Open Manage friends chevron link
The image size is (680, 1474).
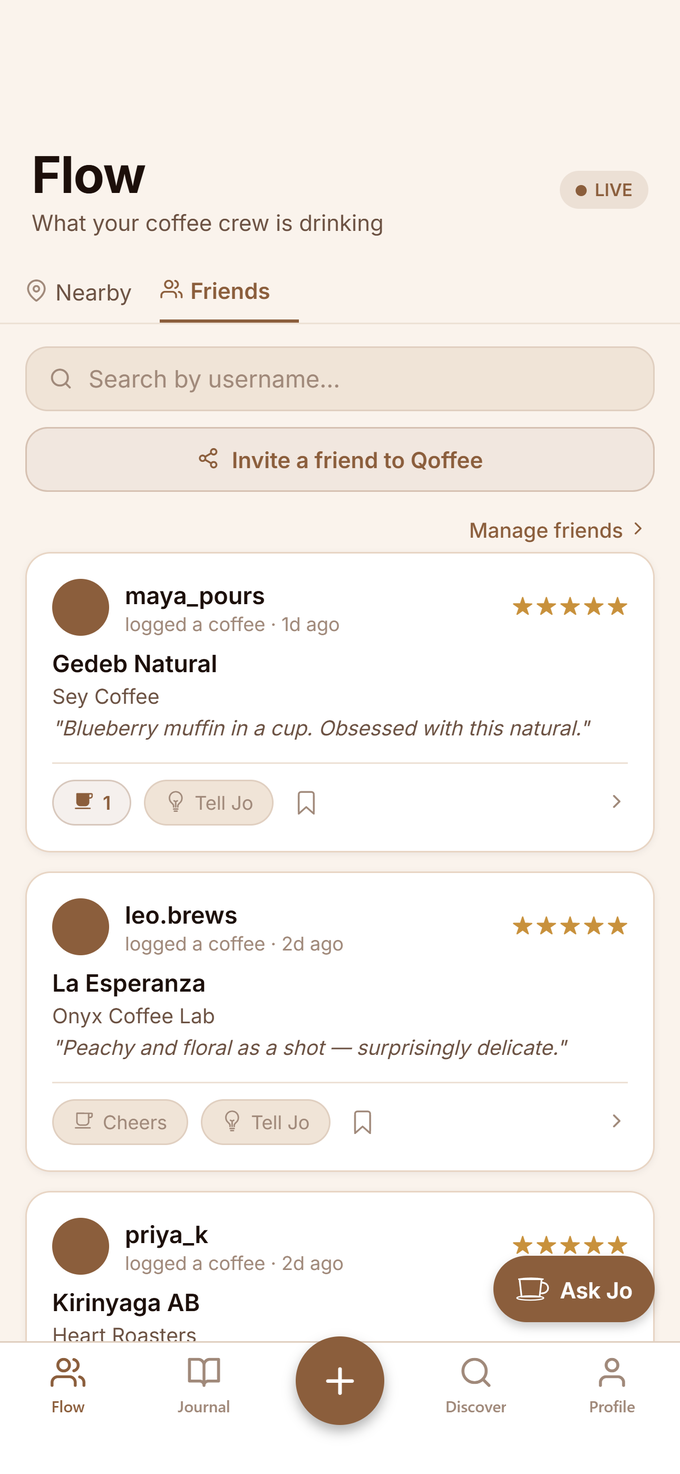pyautogui.click(x=556, y=530)
